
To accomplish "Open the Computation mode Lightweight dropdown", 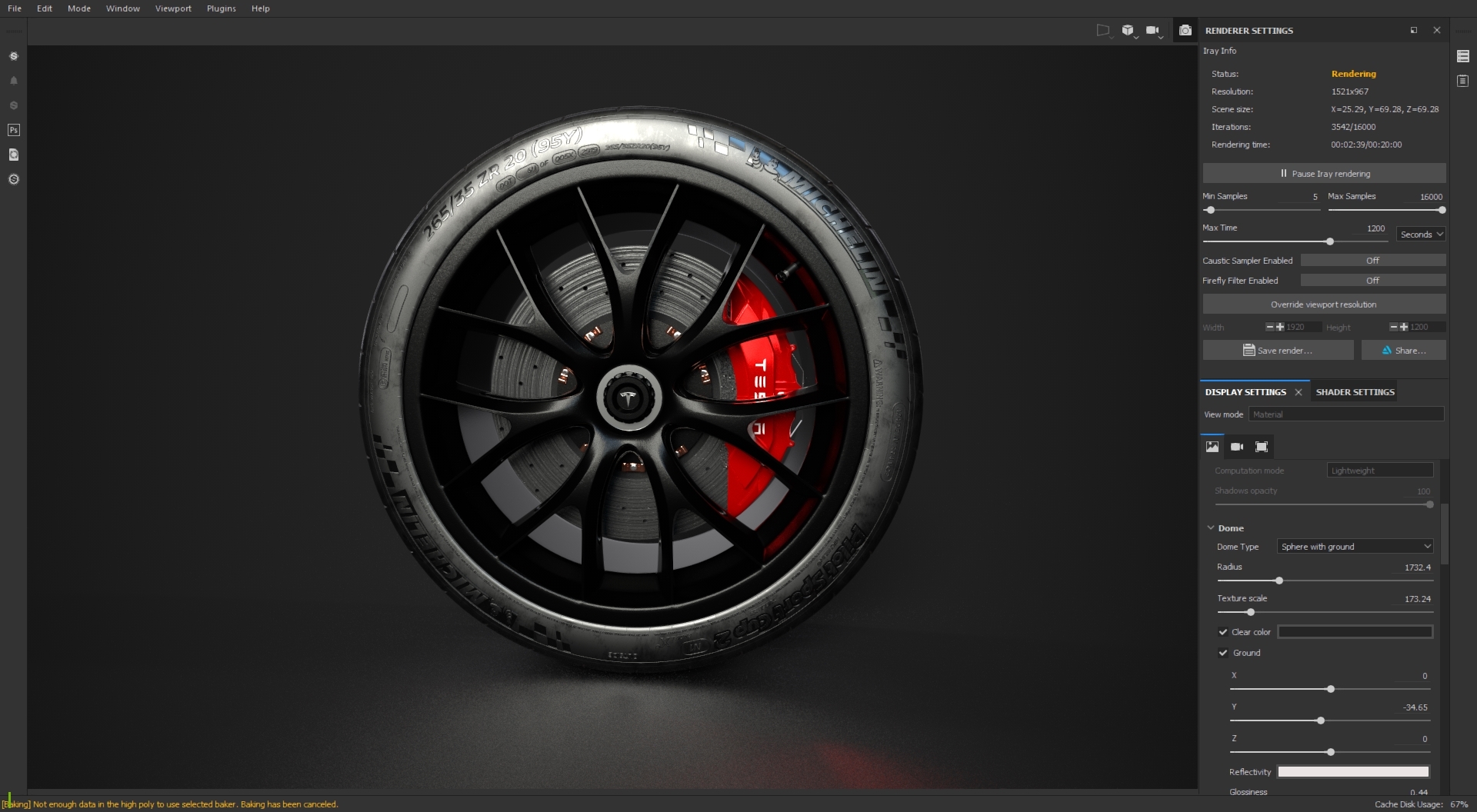I will (1380, 471).
